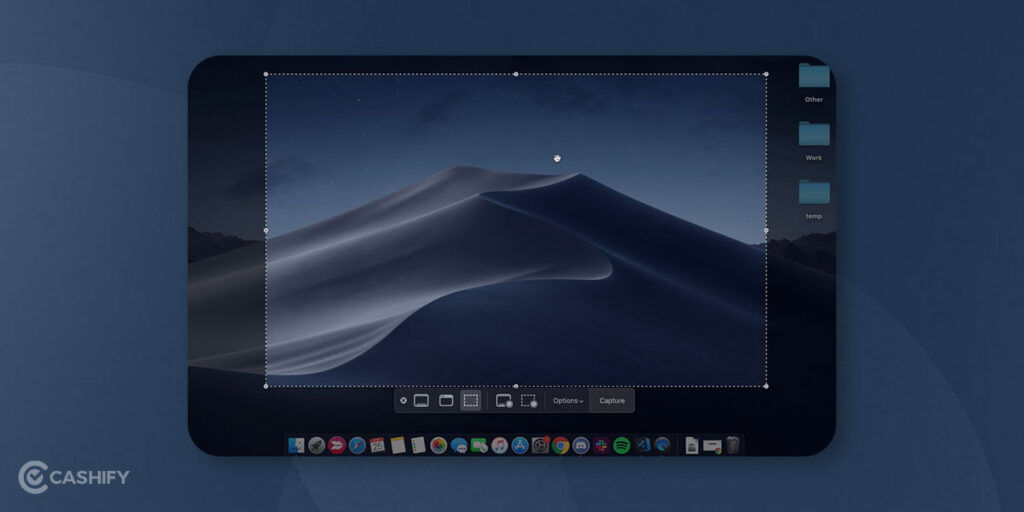Click the right-middle selection edge handle
The height and width of the screenshot is (512, 1024).
coord(766,230)
